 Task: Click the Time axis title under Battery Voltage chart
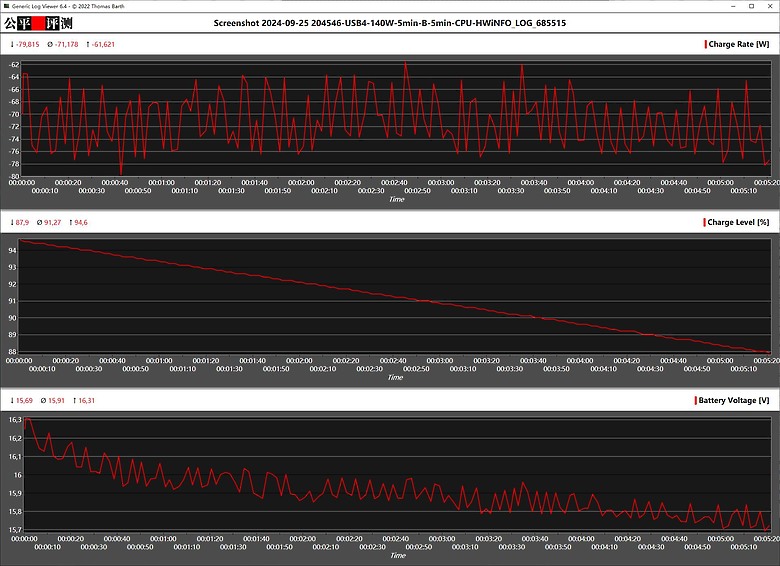pyautogui.click(x=397, y=555)
